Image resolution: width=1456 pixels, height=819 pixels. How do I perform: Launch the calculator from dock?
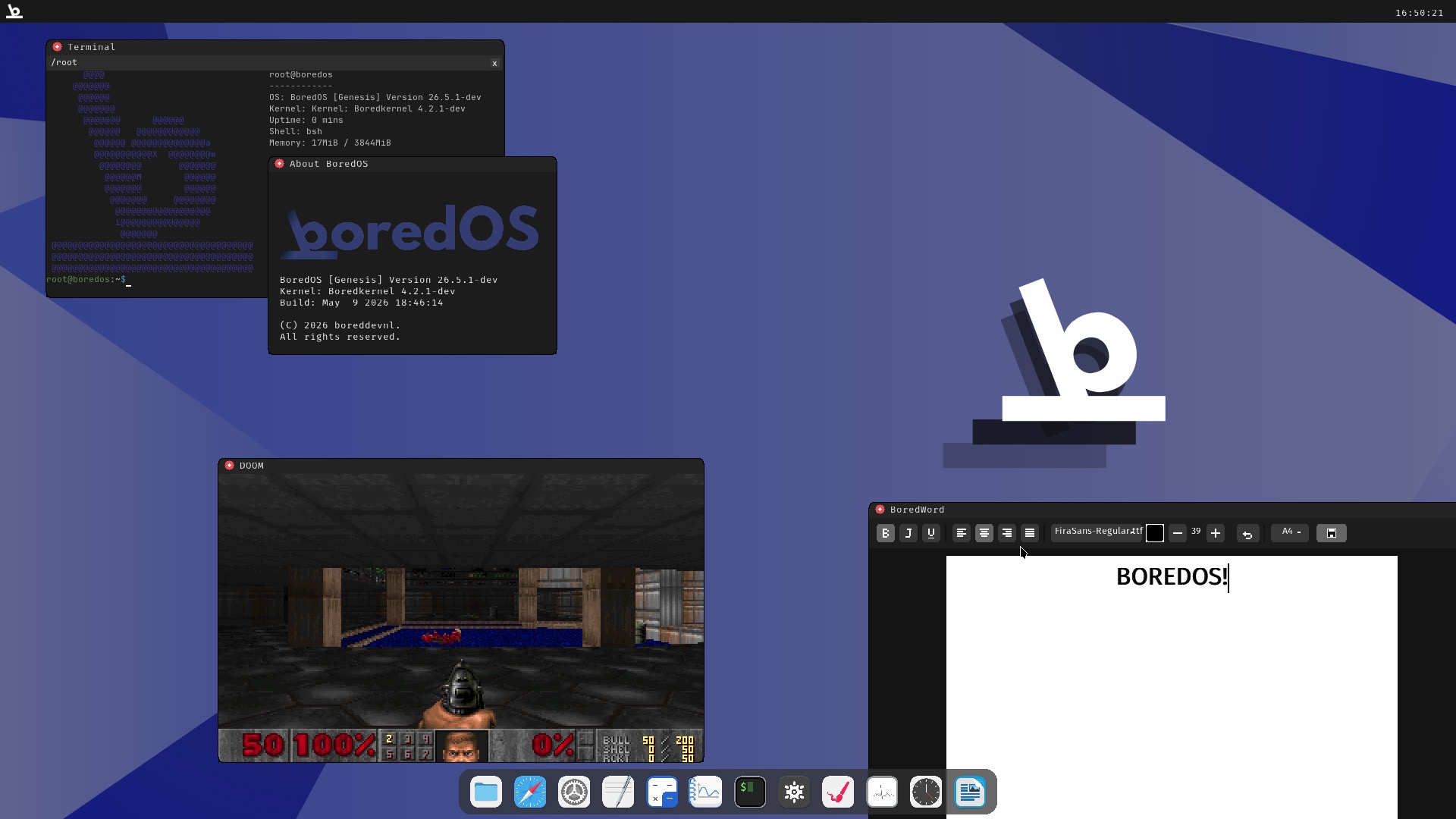tap(662, 792)
